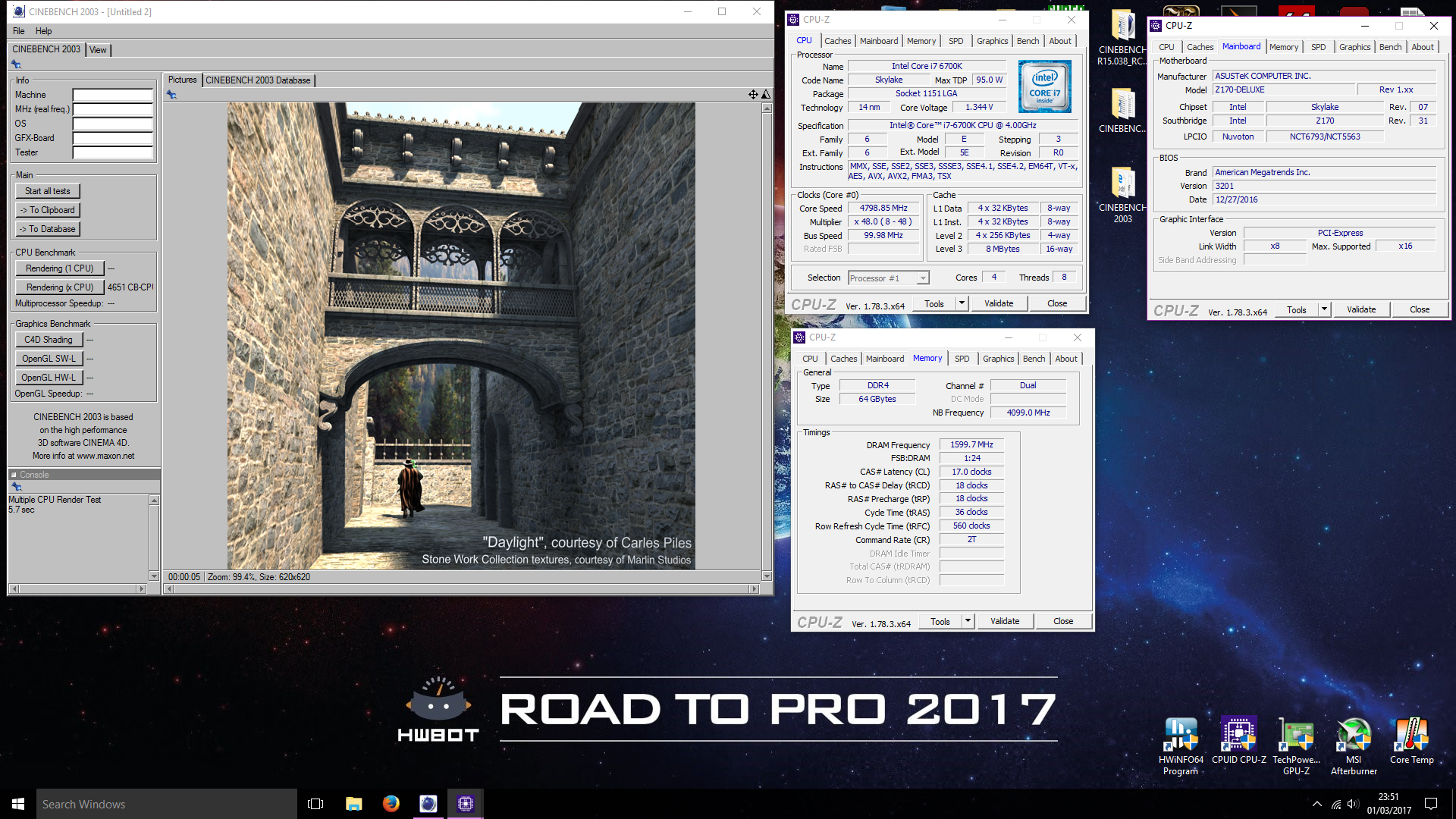Click the console panel vertical scrollbar
This screenshot has height=819, width=1456.
pyautogui.click(x=154, y=538)
